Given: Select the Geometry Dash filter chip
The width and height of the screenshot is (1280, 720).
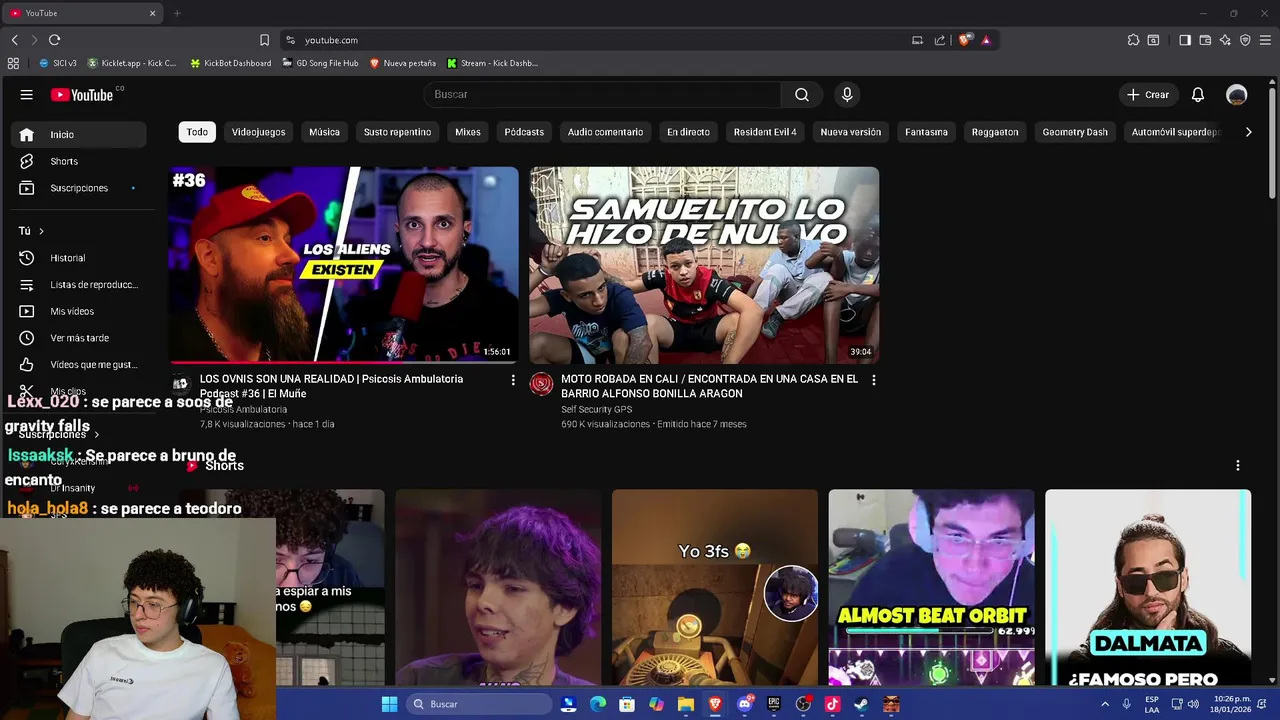Looking at the screenshot, I should point(1075,132).
